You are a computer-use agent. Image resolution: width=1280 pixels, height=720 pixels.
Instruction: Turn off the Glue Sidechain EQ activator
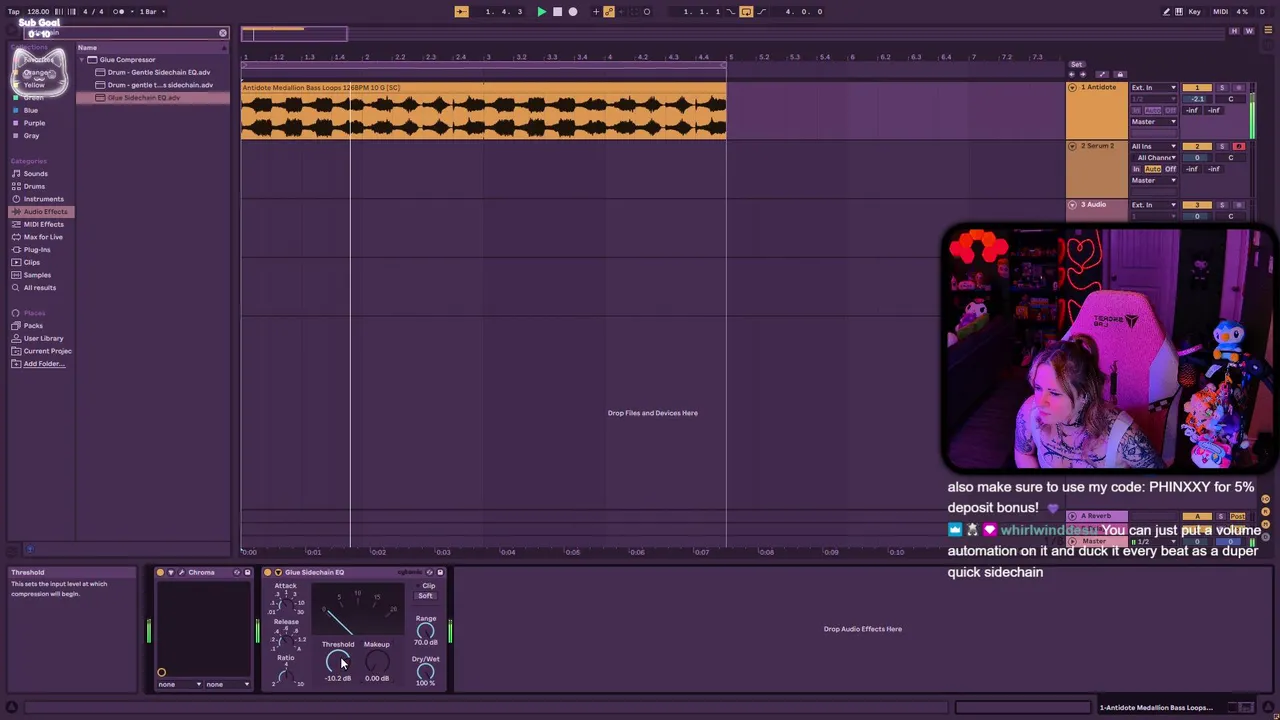pos(267,573)
